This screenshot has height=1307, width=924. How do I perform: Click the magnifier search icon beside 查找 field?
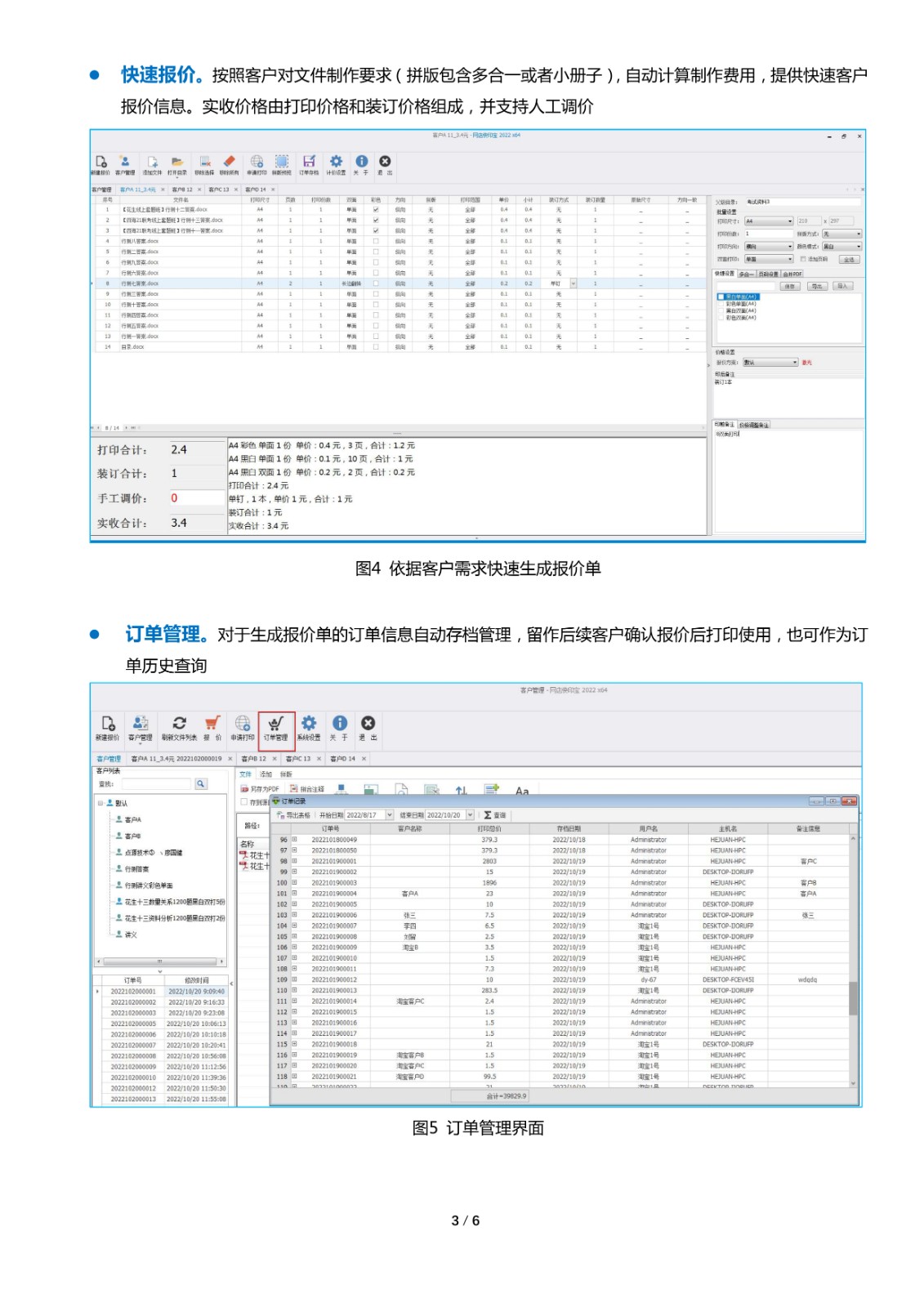click(200, 783)
